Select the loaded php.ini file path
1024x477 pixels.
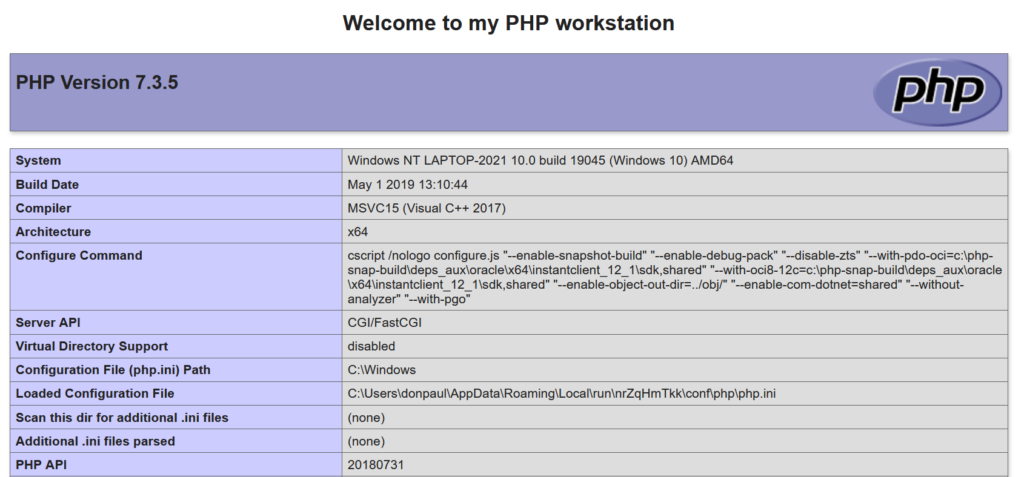tap(562, 393)
